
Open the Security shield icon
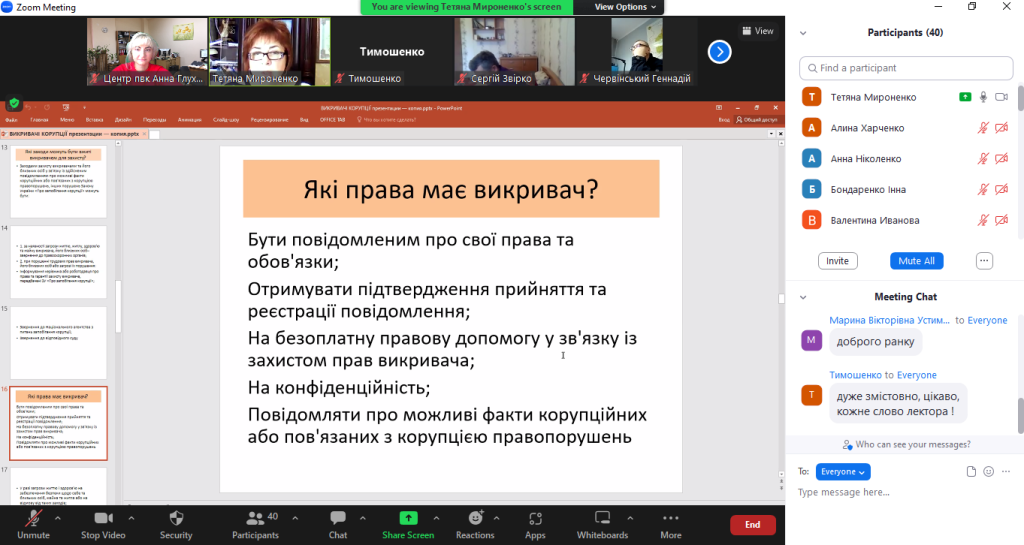point(176,518)
